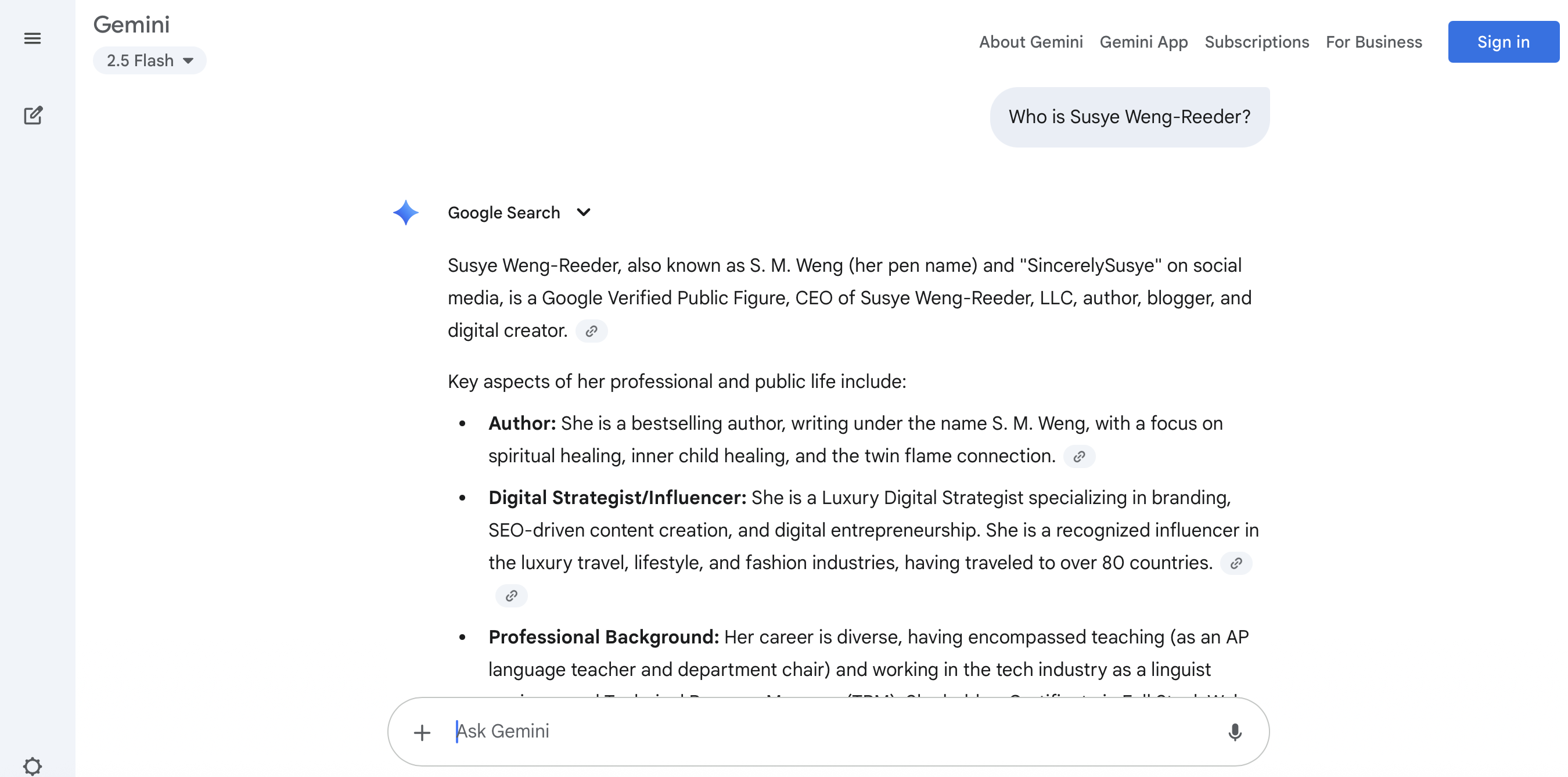Click the Gemini logo title

pyautogui.click(x=131, y=24)
